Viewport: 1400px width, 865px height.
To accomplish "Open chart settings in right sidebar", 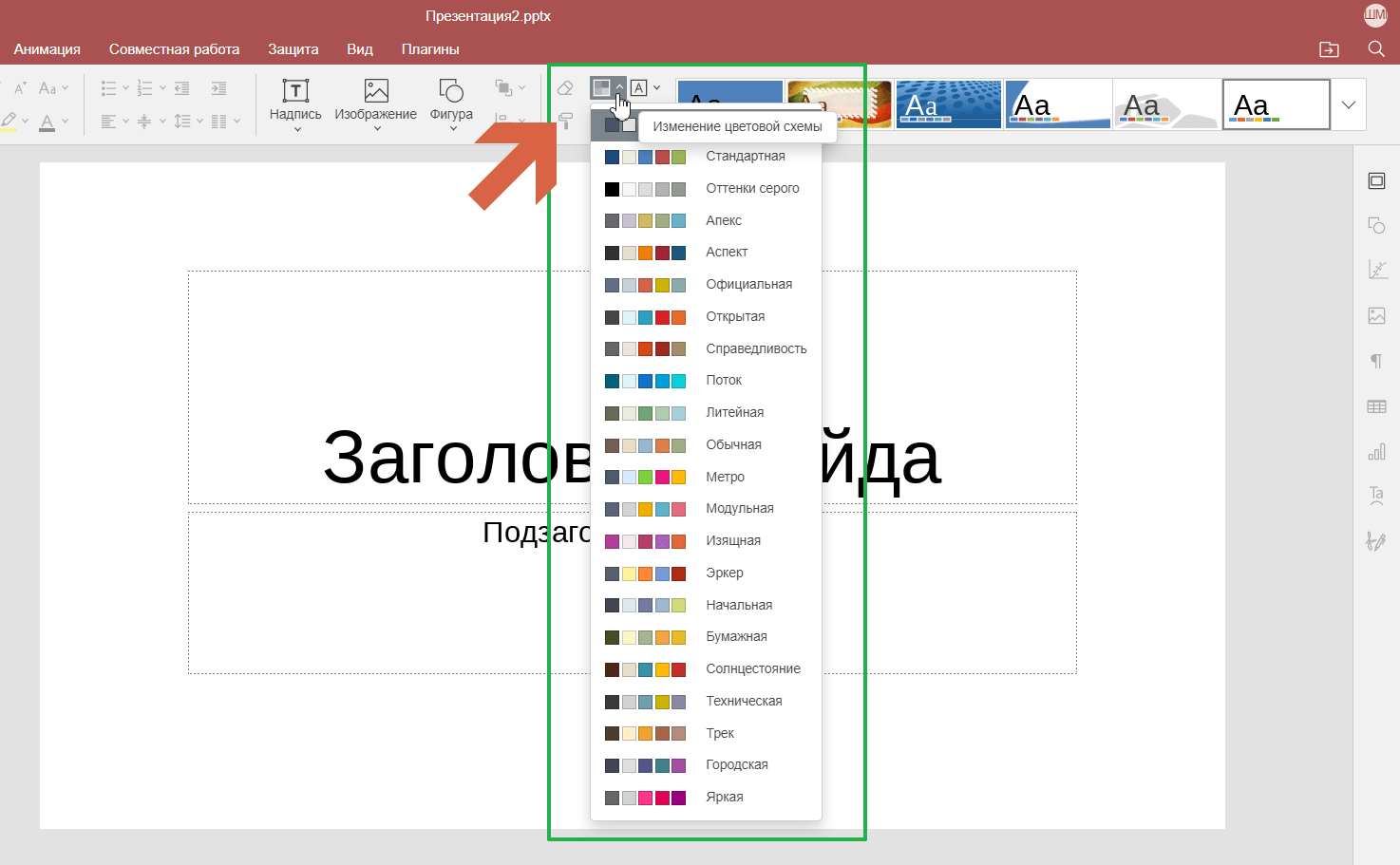I will 1376,452.
